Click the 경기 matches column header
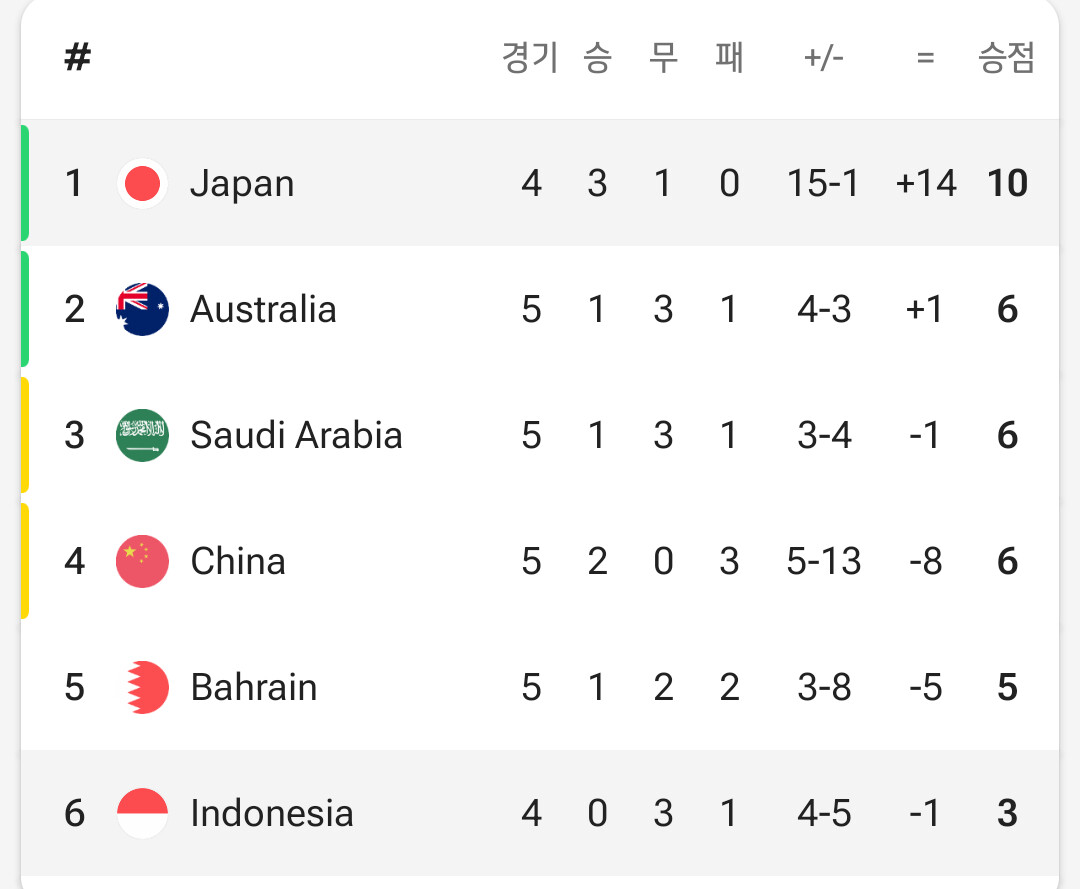The height and width of the screenshot is (889, 1080). coord(530,57)
